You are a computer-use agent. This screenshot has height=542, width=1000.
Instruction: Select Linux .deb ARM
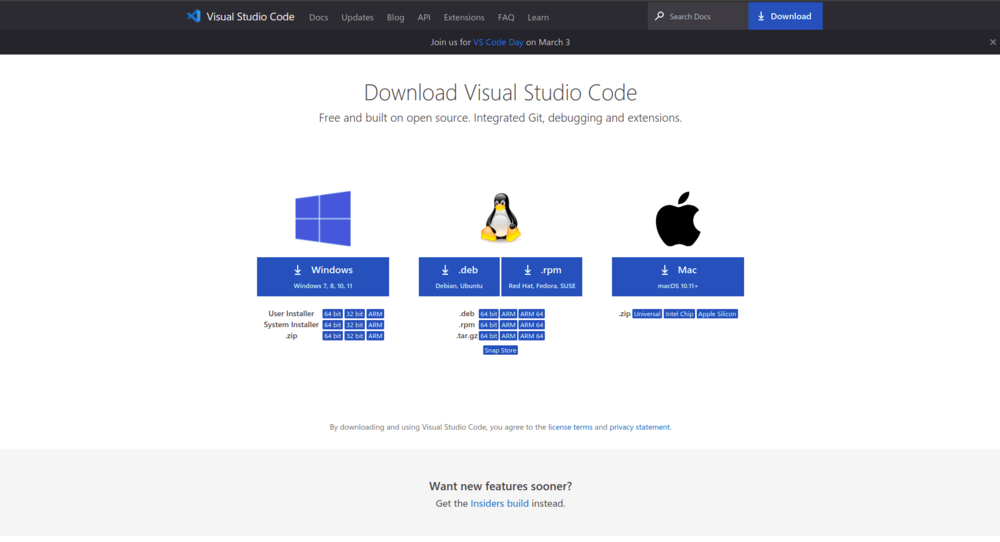[x=508, y=314]
